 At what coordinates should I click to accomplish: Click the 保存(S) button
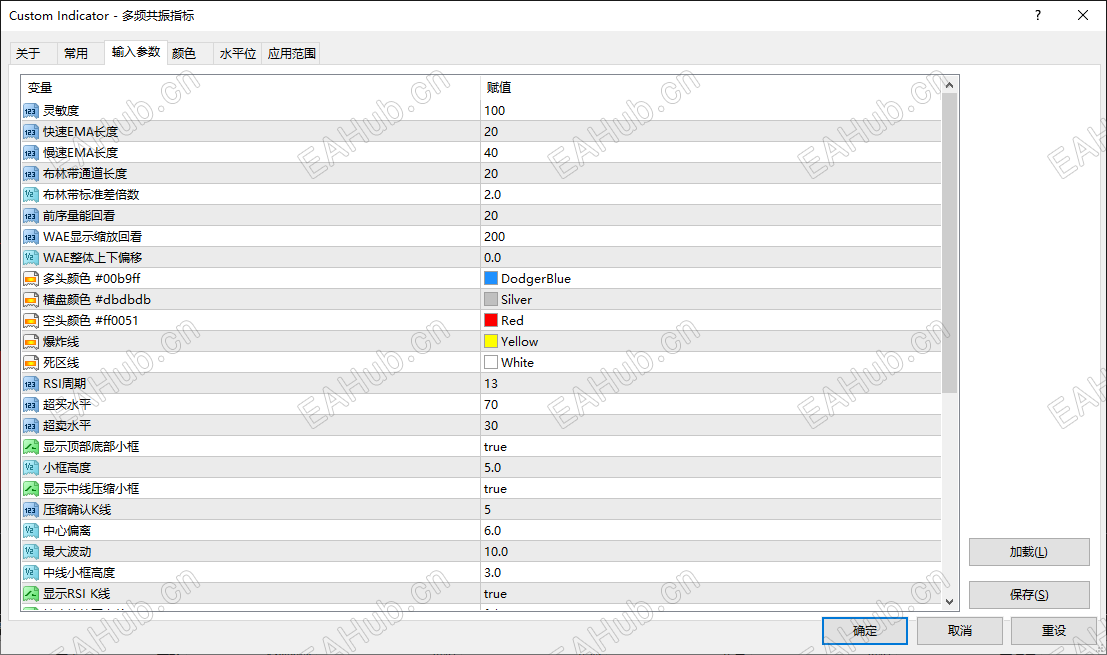pos(1029,595)
